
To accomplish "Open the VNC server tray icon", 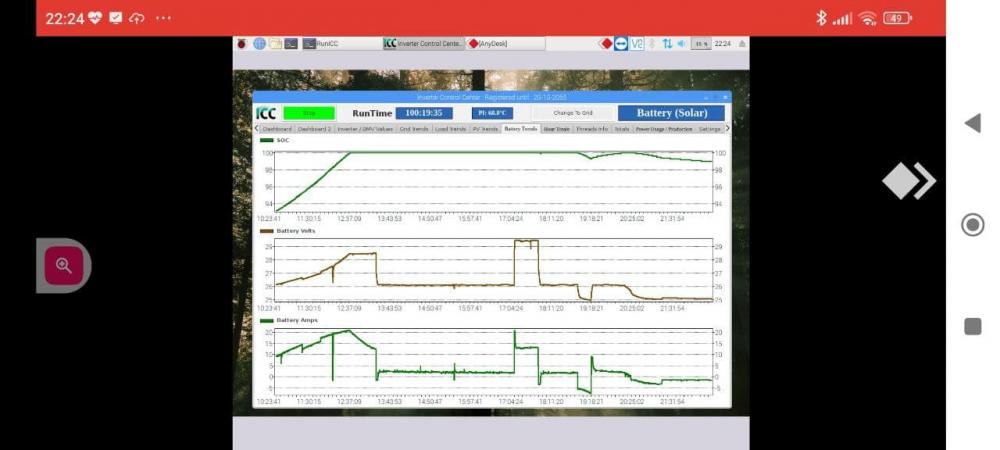I will [x=637, y=43].
